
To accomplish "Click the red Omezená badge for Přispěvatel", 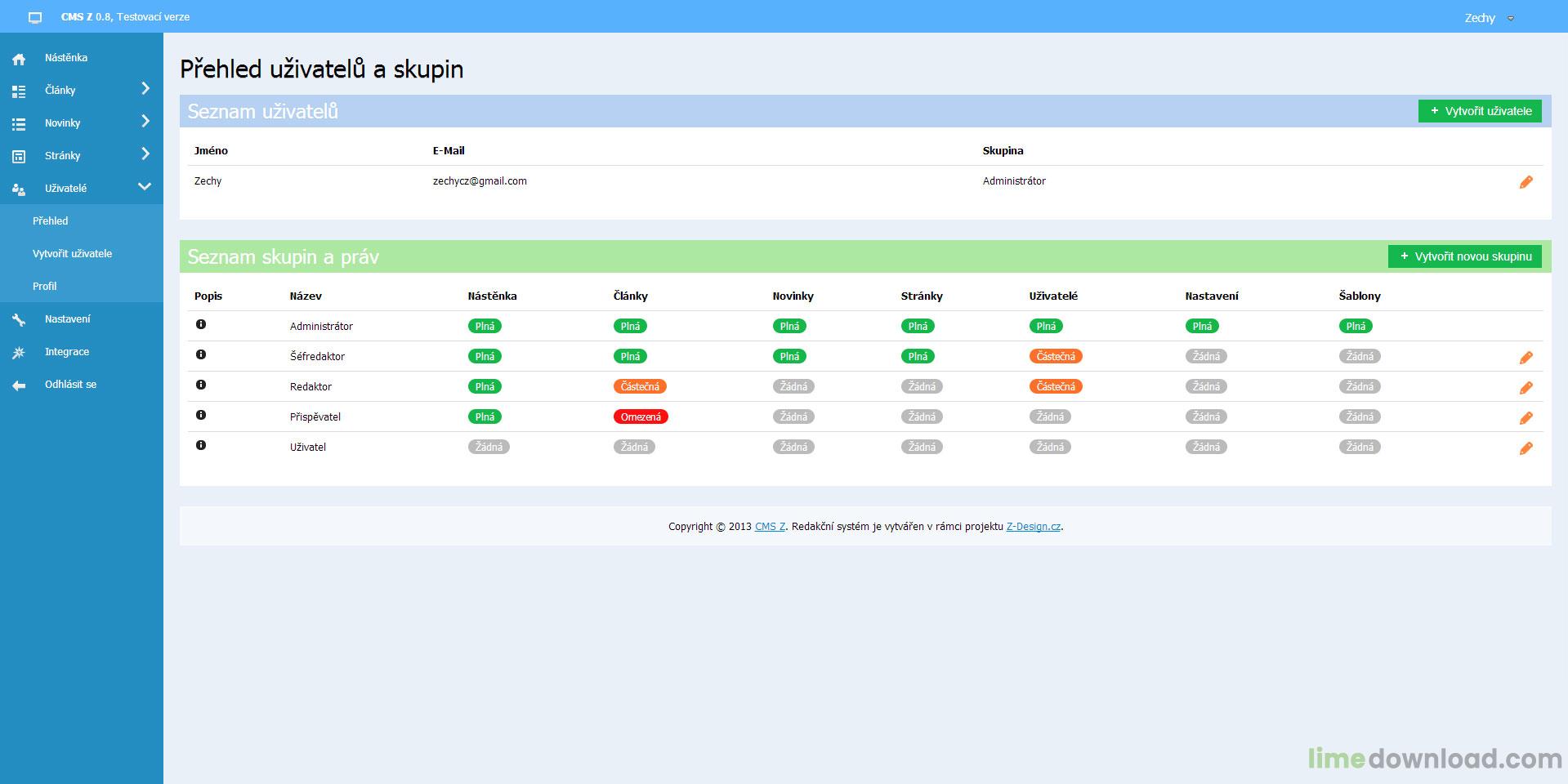I will (641, 416).
